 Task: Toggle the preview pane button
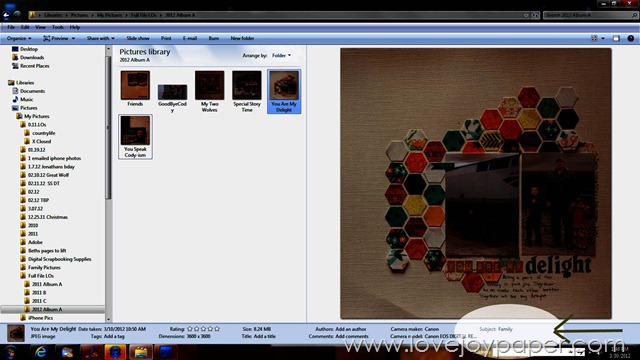[616, 38]
